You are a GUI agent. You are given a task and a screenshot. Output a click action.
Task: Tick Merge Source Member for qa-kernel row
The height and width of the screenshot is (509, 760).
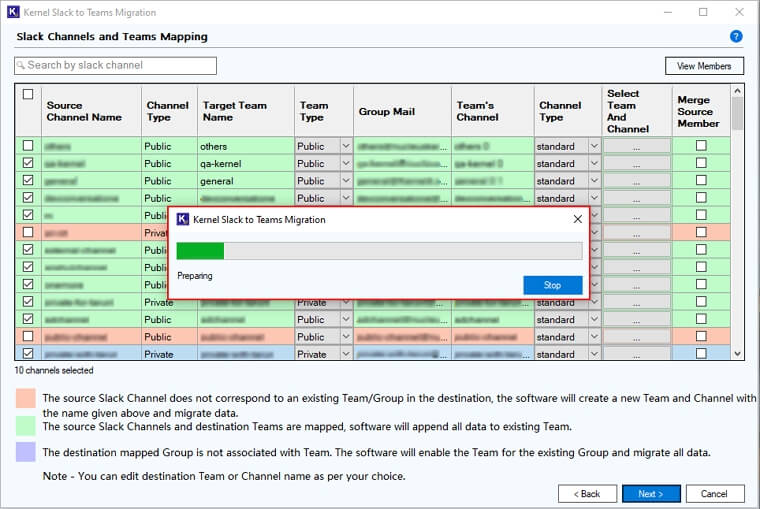[x=701, y=163]
